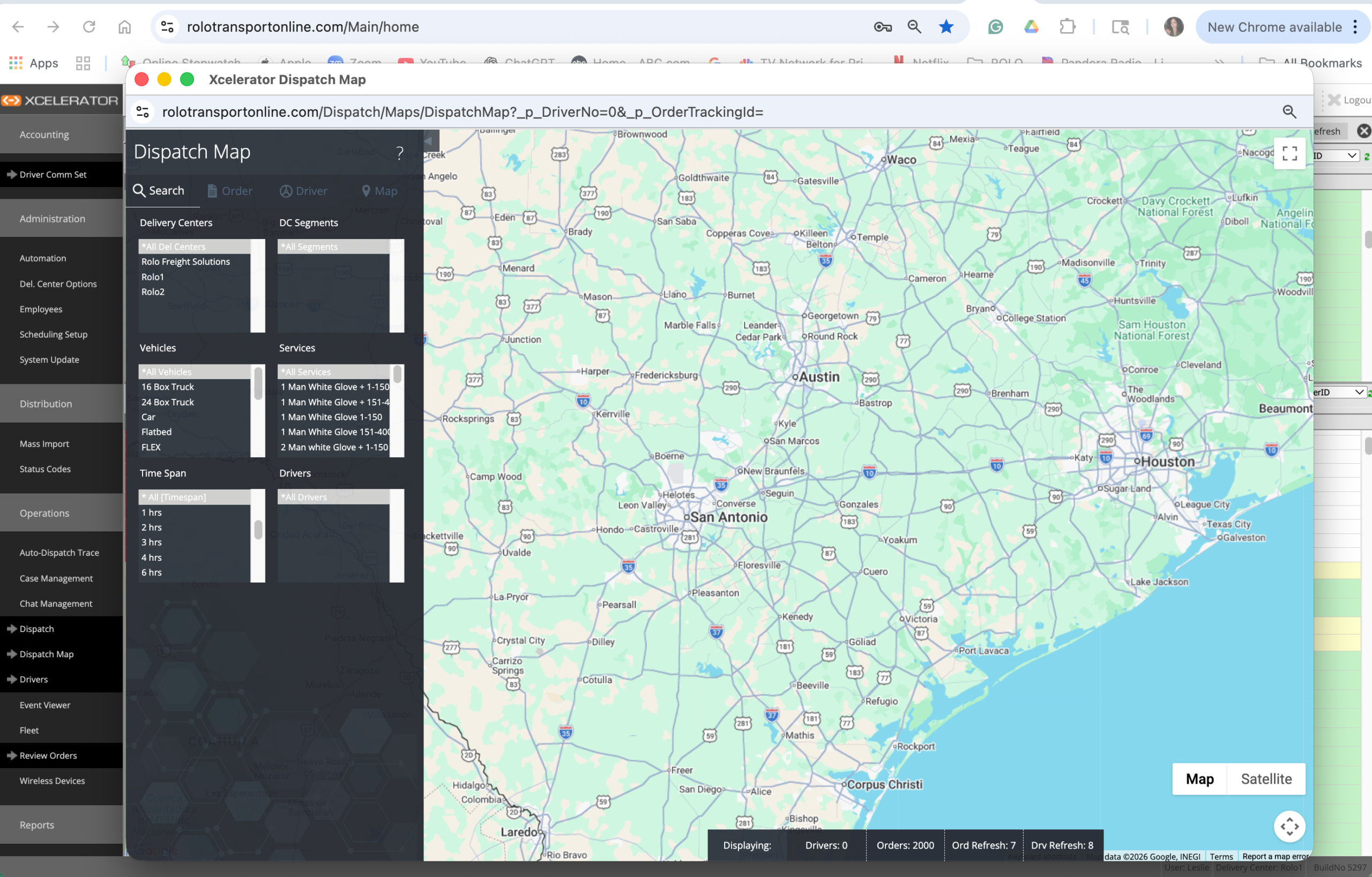Click the Chrome profile avatar
1372x877 pixels.
tap(1174, 27)
